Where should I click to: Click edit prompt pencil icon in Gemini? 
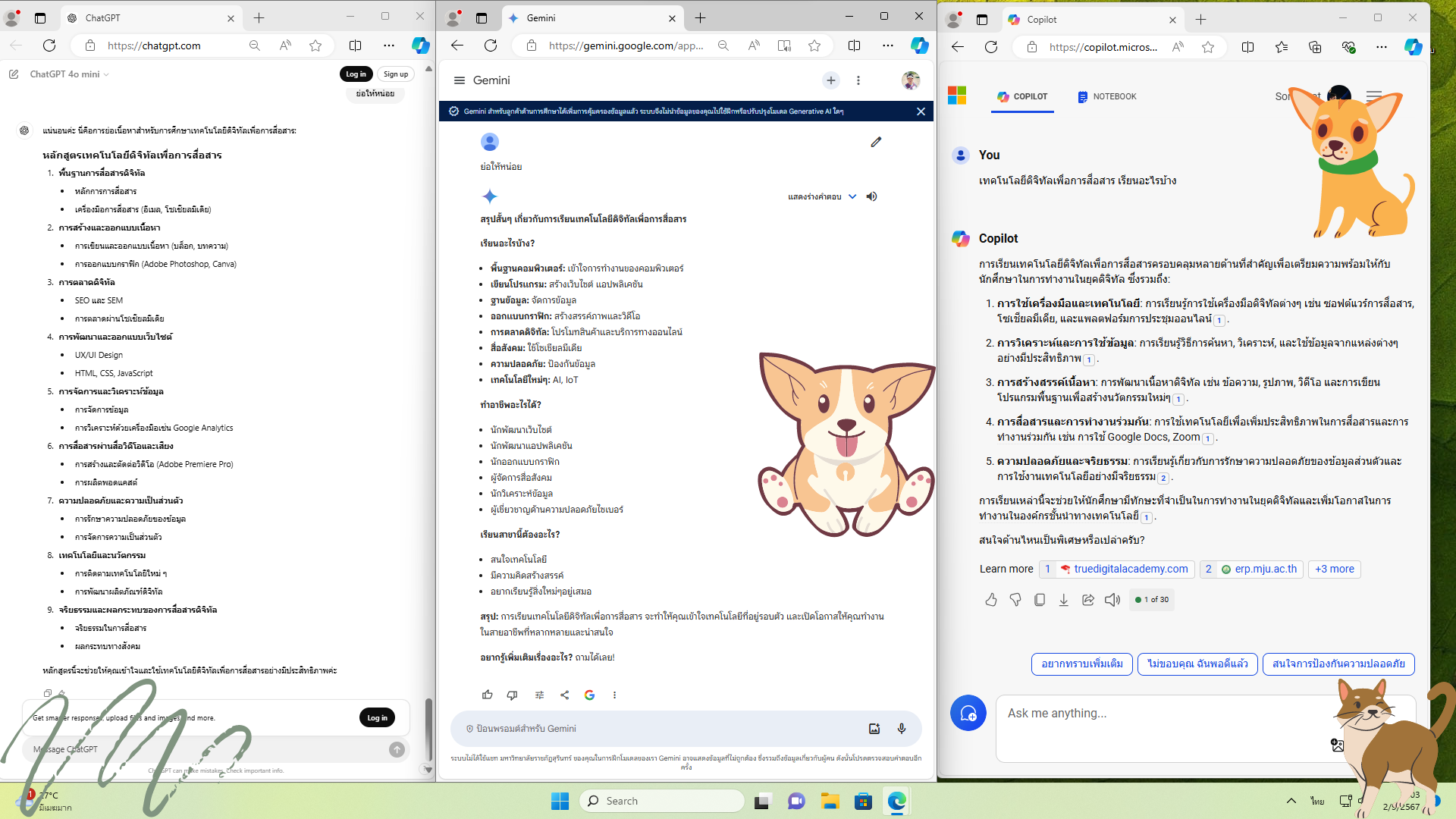click(x=876, y=142)
